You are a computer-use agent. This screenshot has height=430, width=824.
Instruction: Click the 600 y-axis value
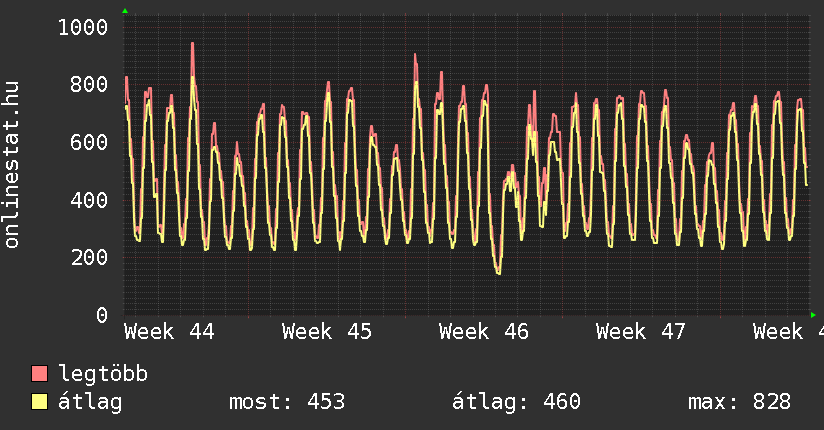point(89,143)
